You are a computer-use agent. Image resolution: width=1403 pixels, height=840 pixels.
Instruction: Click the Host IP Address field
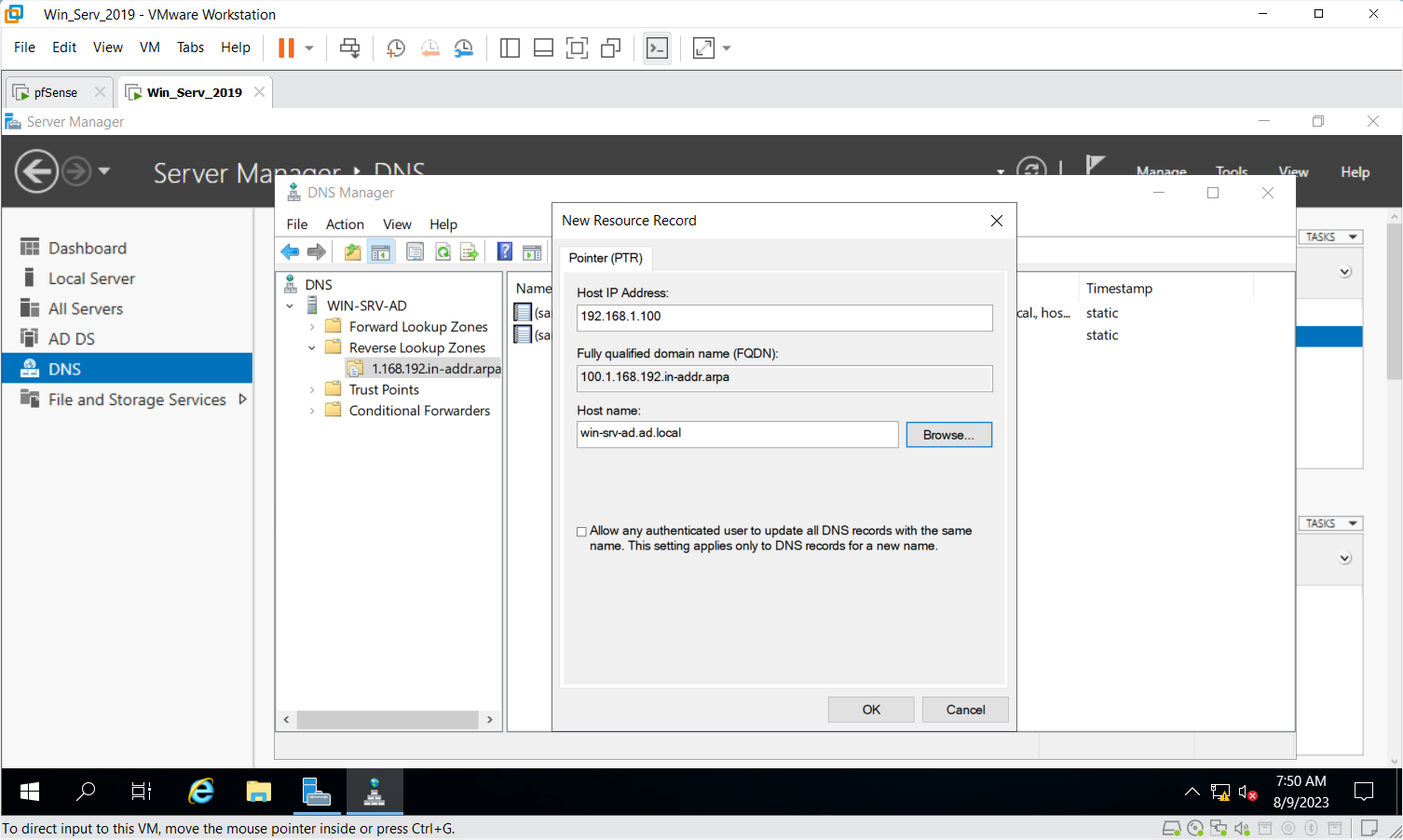pos(784,318)
